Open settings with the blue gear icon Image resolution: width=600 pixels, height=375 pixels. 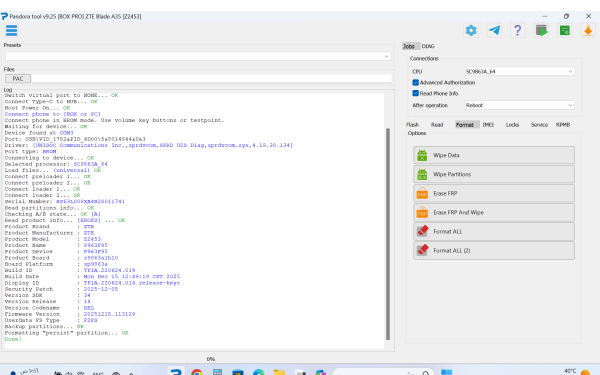pos(471,30)
